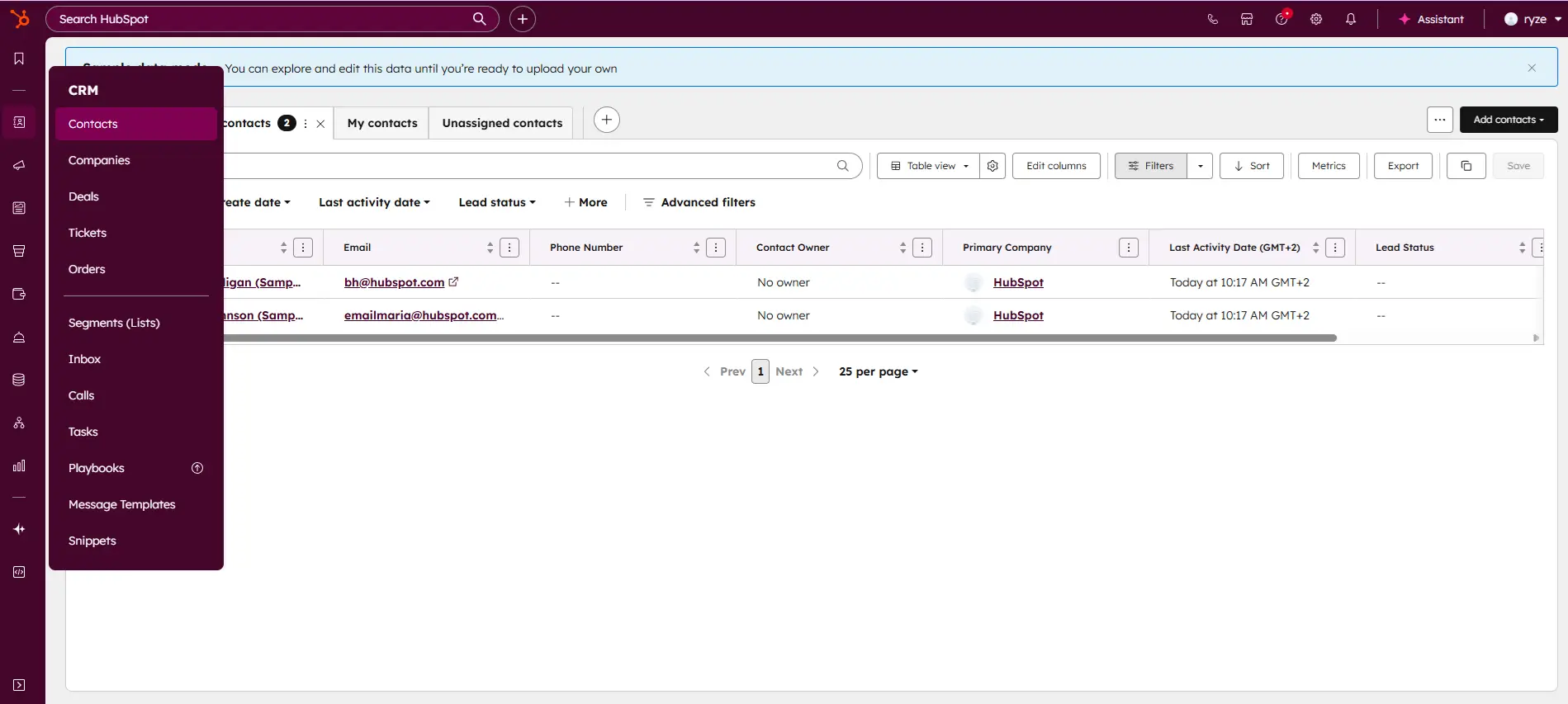
Task: Open the Create date filter dropdown
Action: pos(257,202)
